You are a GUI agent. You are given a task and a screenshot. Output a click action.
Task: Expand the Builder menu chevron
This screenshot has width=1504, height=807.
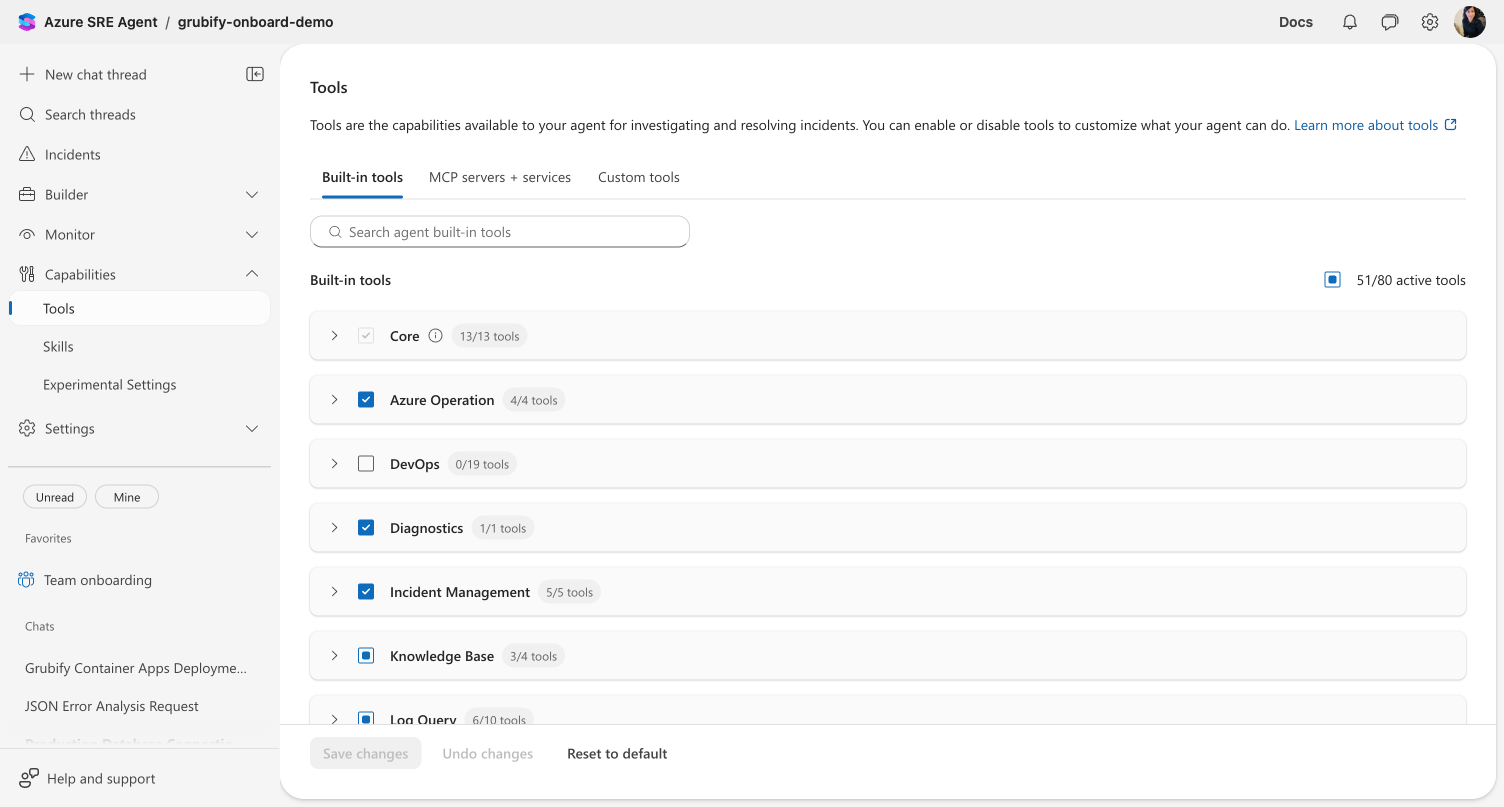point(252,194)
